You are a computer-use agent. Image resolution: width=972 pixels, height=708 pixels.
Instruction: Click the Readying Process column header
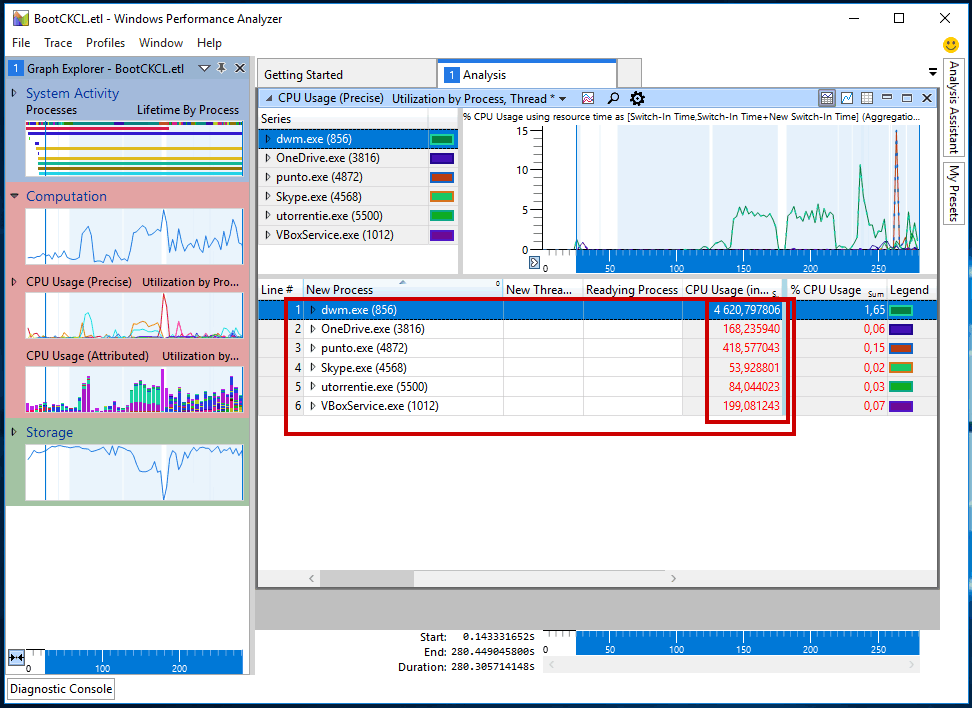coord(632,290)
